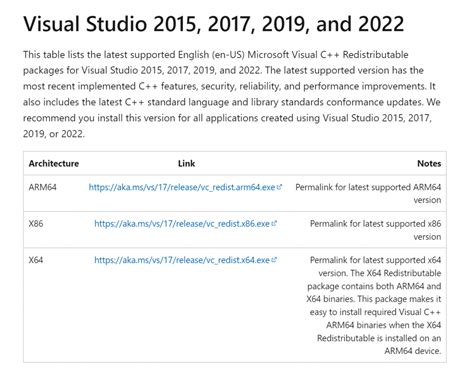Open the X64 vc_redist.x64.exe download link
Image resolution: width=474 pixels, height=372 pixels.
tap(182, 260)
